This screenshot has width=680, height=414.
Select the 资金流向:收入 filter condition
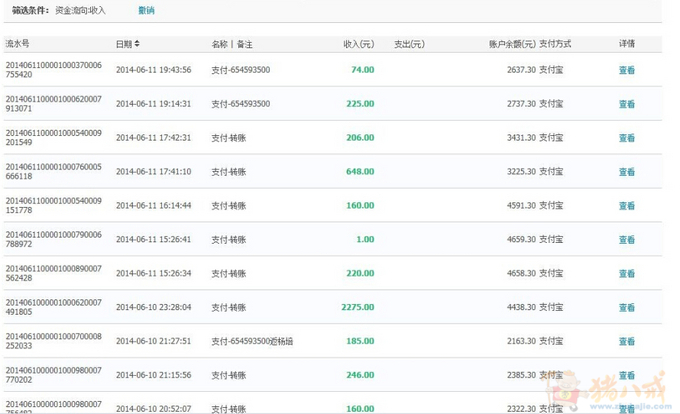pos(82,10)
